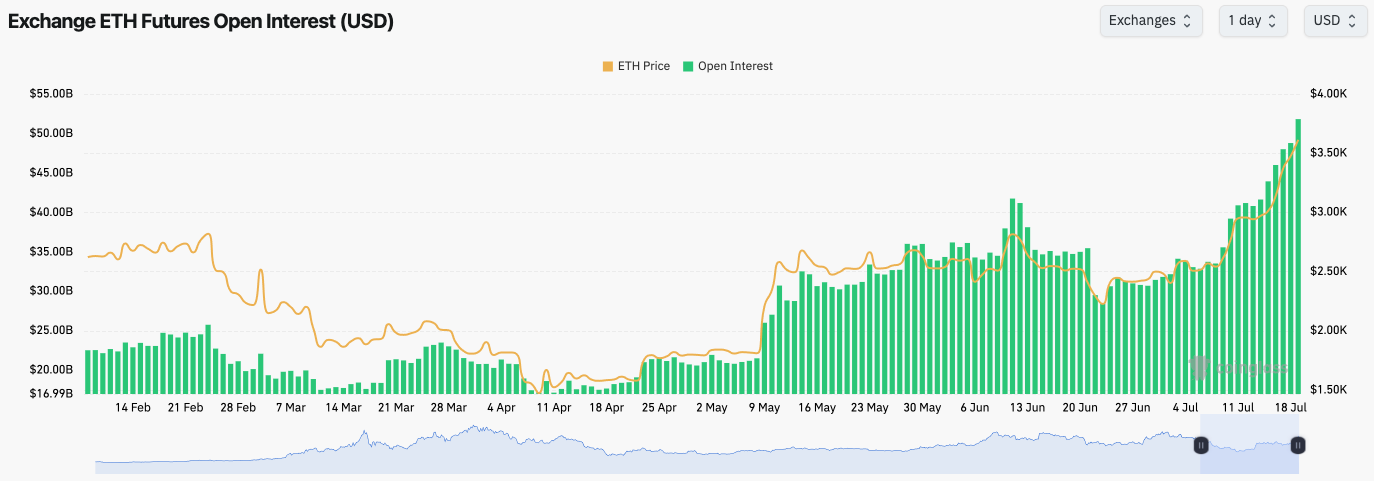The height and width of the screenshot is (481, 1374).
Task: Click the 14 Feb date label
Action: coord(133,408)
